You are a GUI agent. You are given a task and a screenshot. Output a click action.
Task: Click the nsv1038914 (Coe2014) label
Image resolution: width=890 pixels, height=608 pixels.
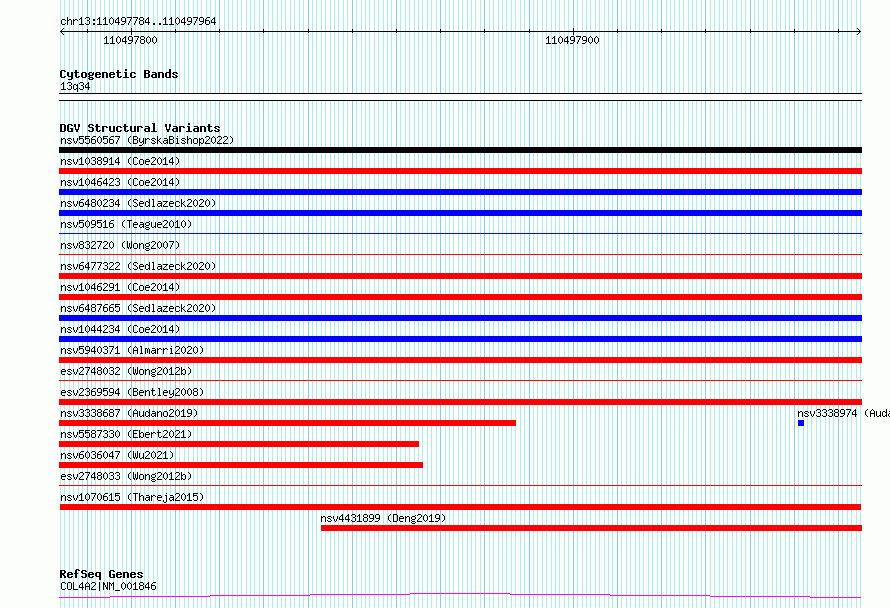(x=120, y=161)
